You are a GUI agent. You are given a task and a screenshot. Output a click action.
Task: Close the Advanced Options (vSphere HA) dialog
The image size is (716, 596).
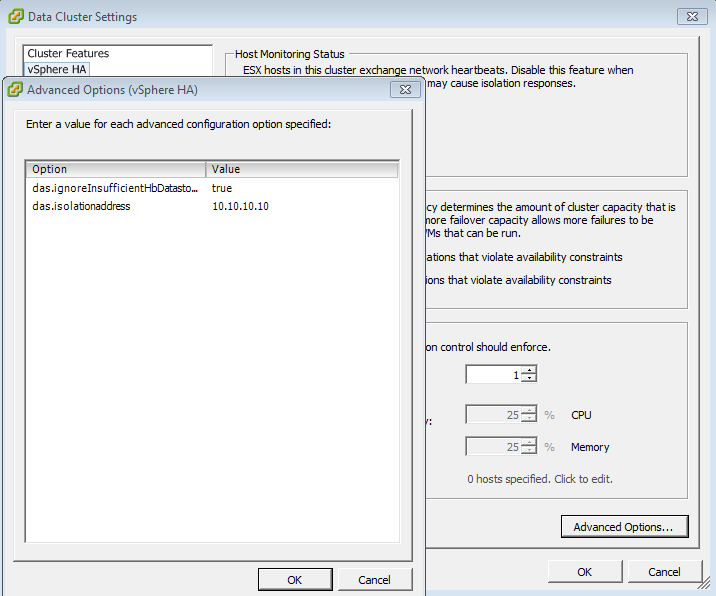coord(405,90)
